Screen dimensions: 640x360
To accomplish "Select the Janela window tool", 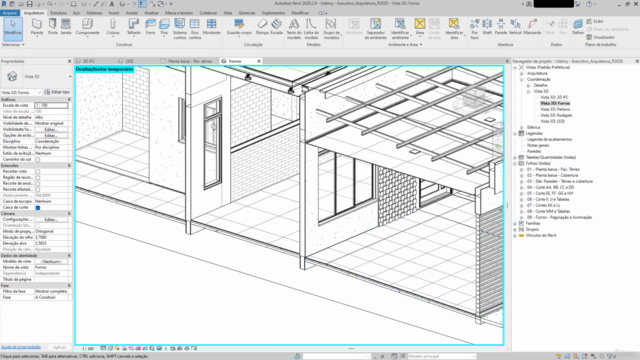I will [66, 27].
